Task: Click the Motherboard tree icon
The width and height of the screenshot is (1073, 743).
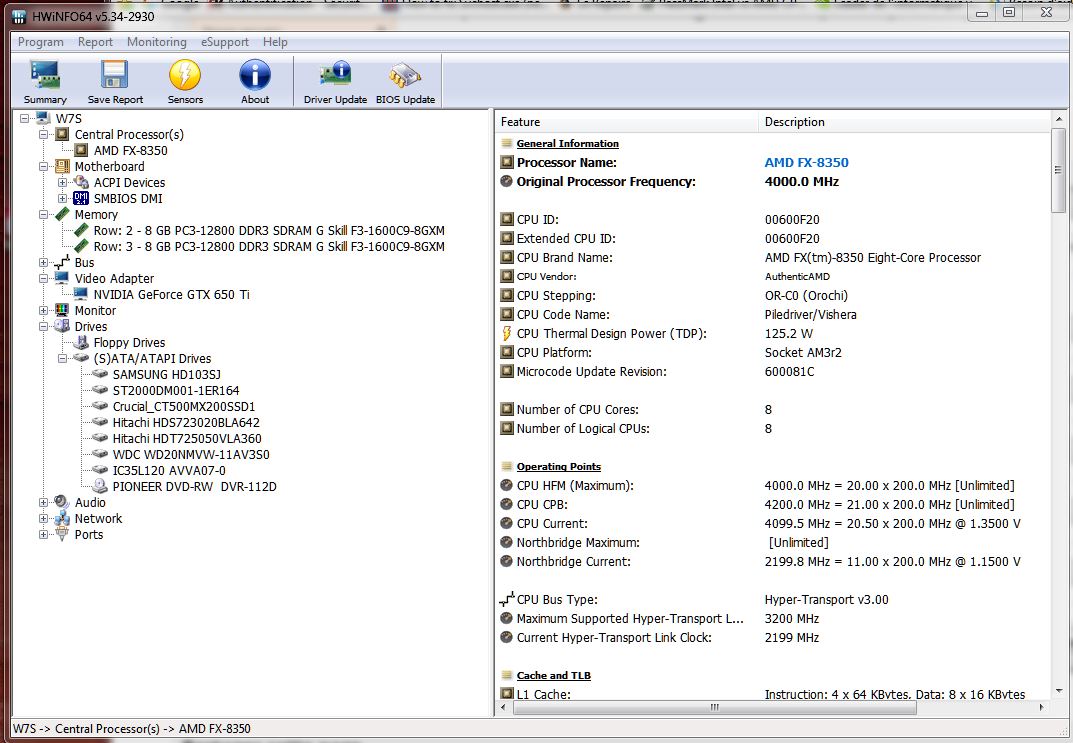Action: pyautogui.click(x=62, y=166)
